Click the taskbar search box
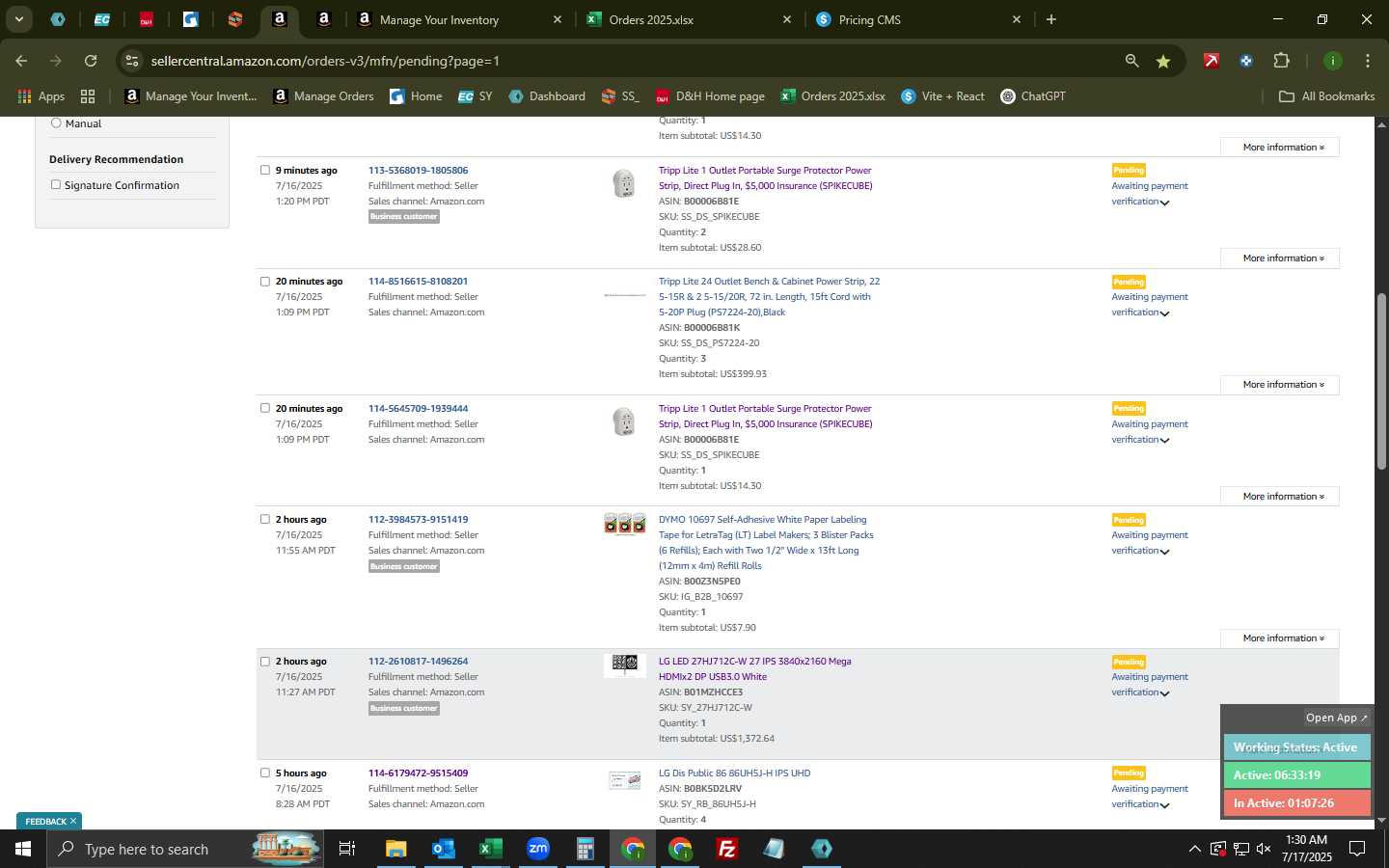 [x=183, y=849]
